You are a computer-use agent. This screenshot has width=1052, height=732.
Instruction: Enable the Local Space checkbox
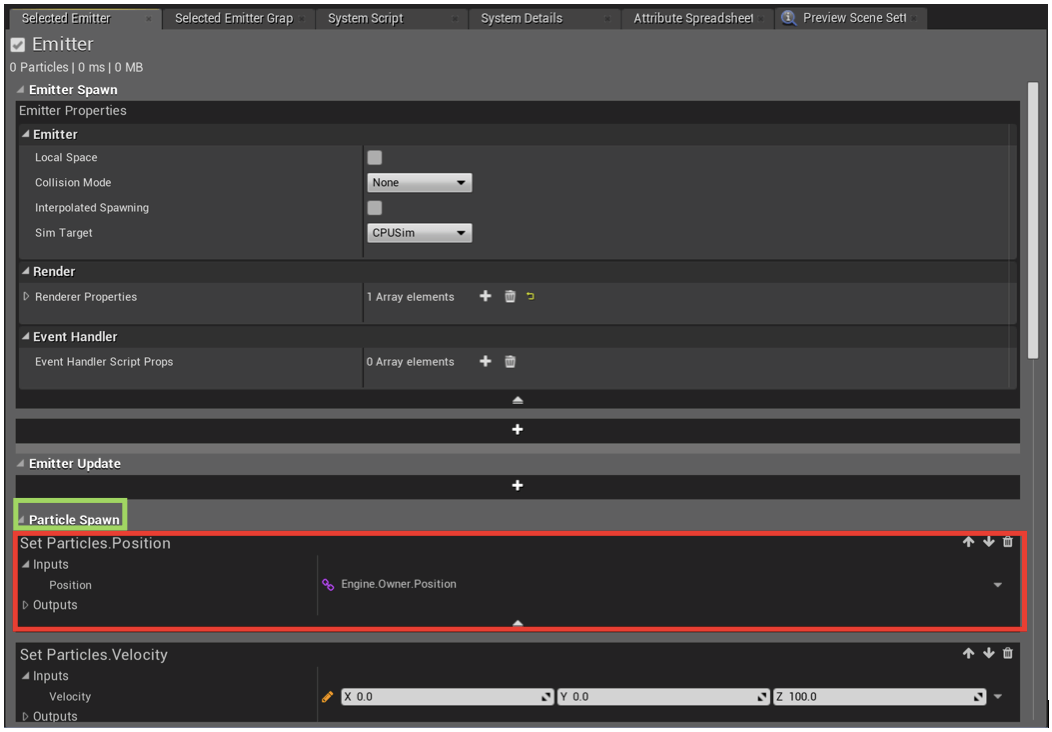375,158
